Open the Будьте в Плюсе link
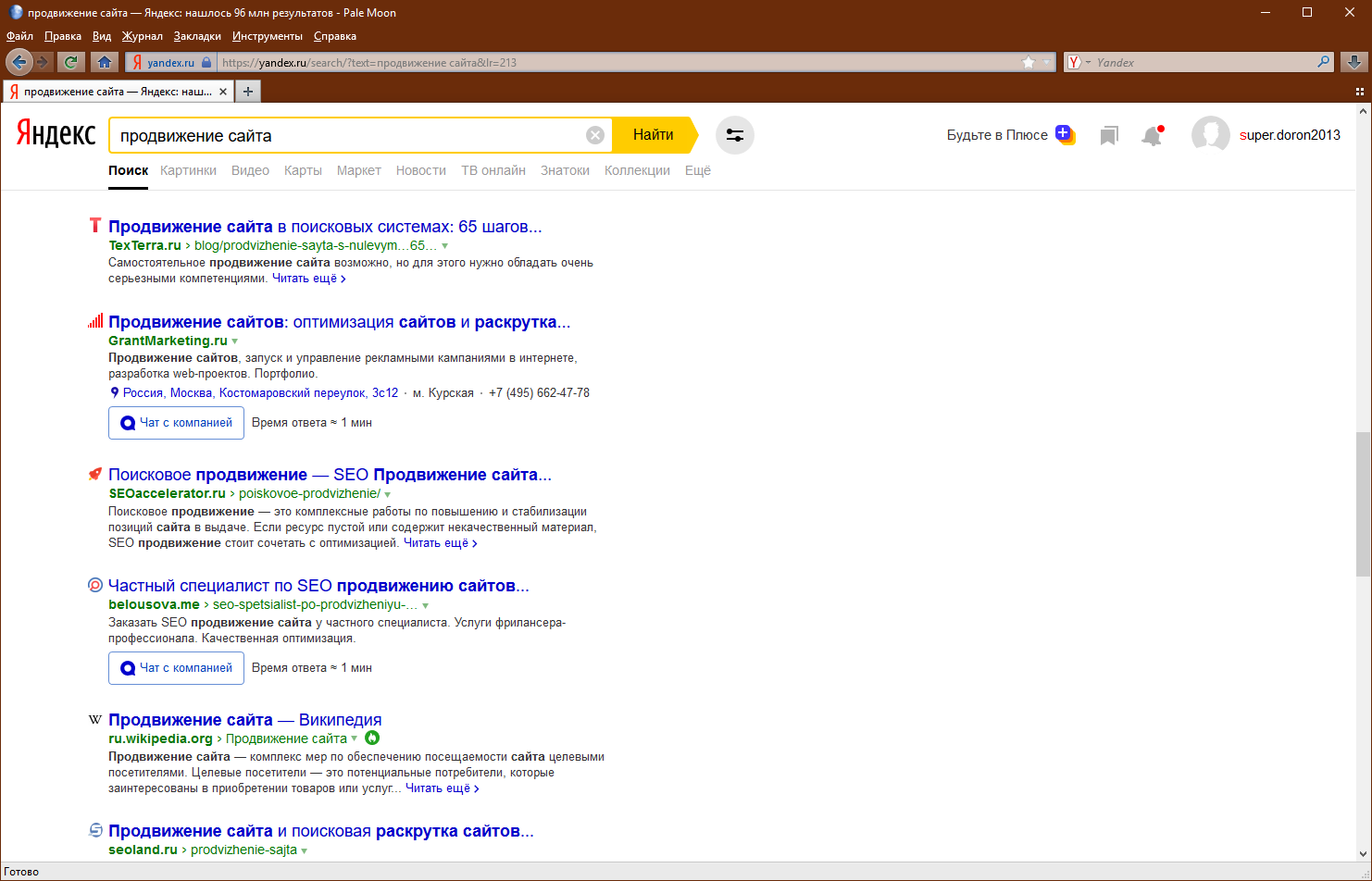Screen dimensions: 1372x881 point(997,135)
